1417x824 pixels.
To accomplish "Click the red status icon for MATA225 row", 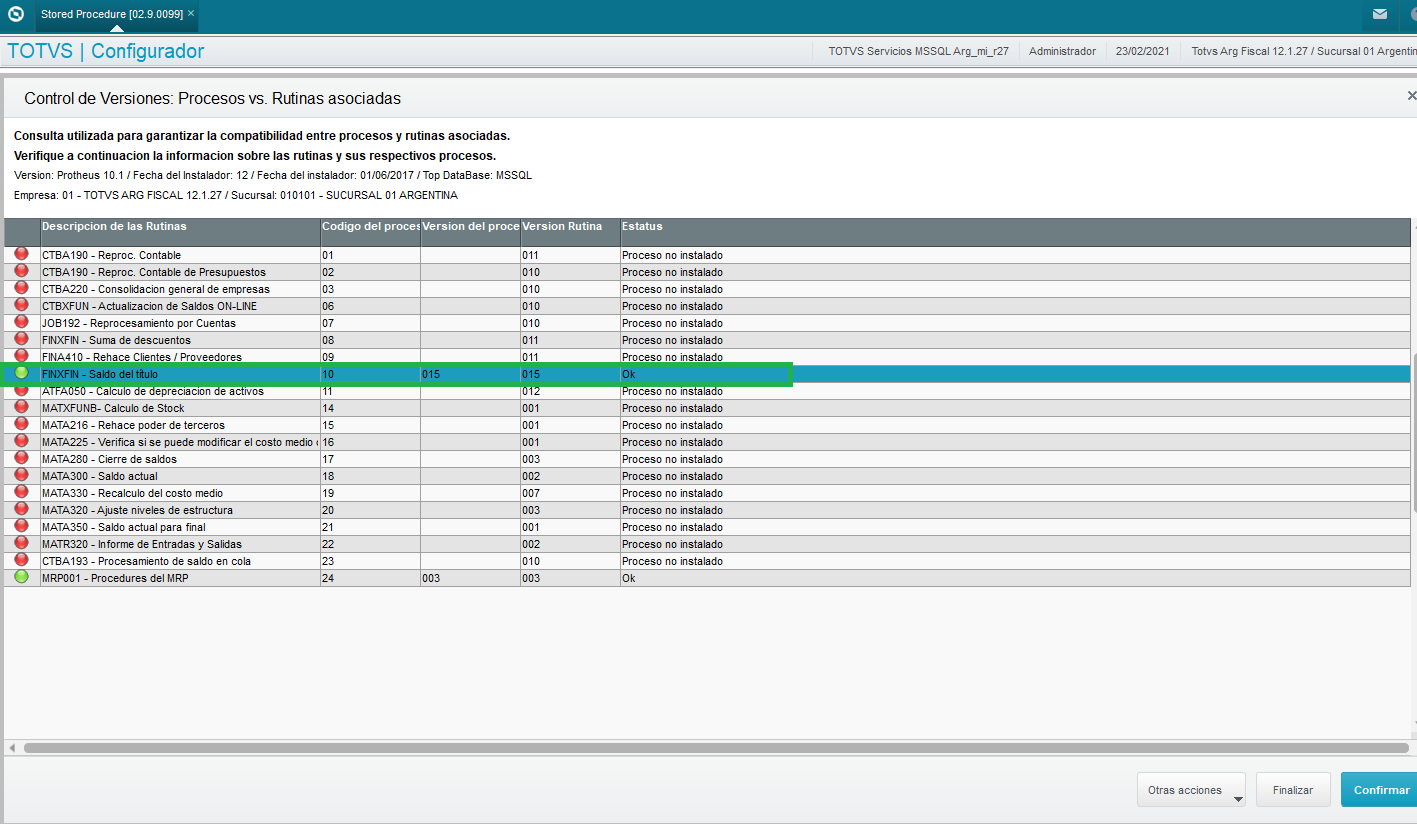I will click(21, 441).
